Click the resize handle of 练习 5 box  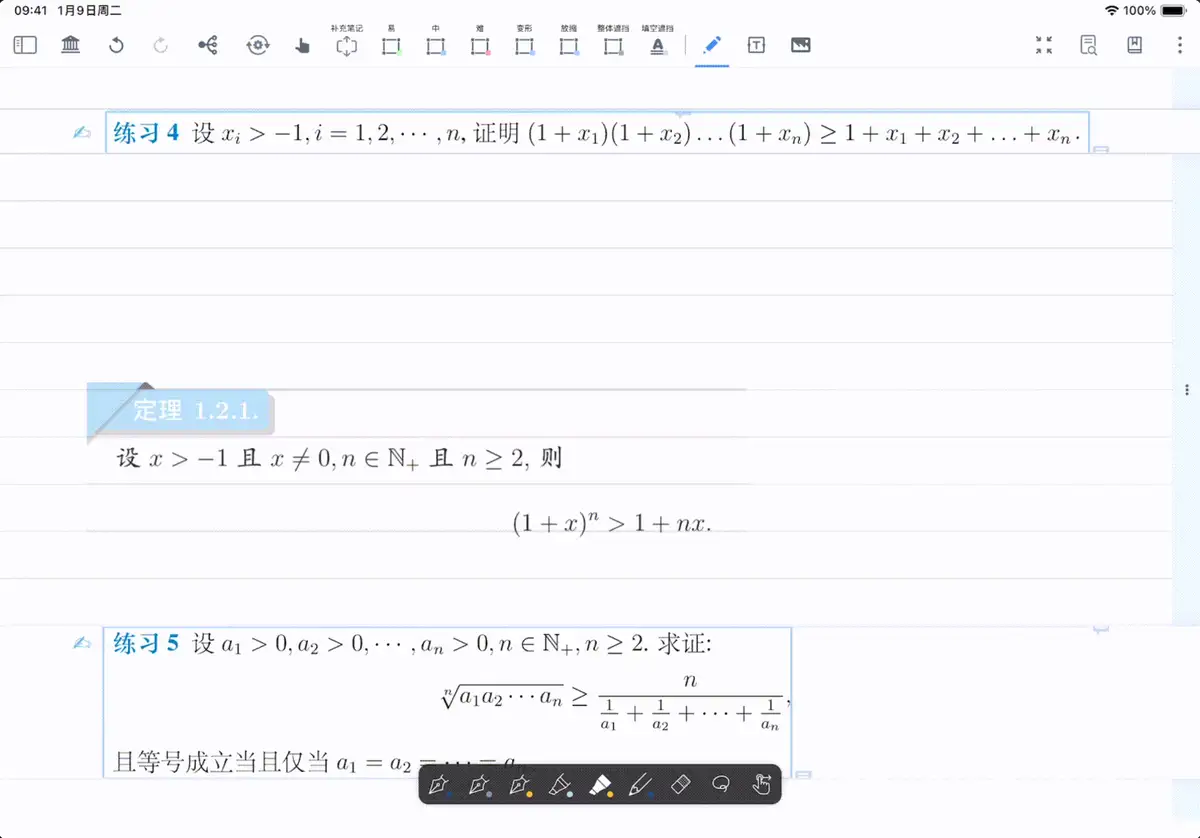[802, 774]
